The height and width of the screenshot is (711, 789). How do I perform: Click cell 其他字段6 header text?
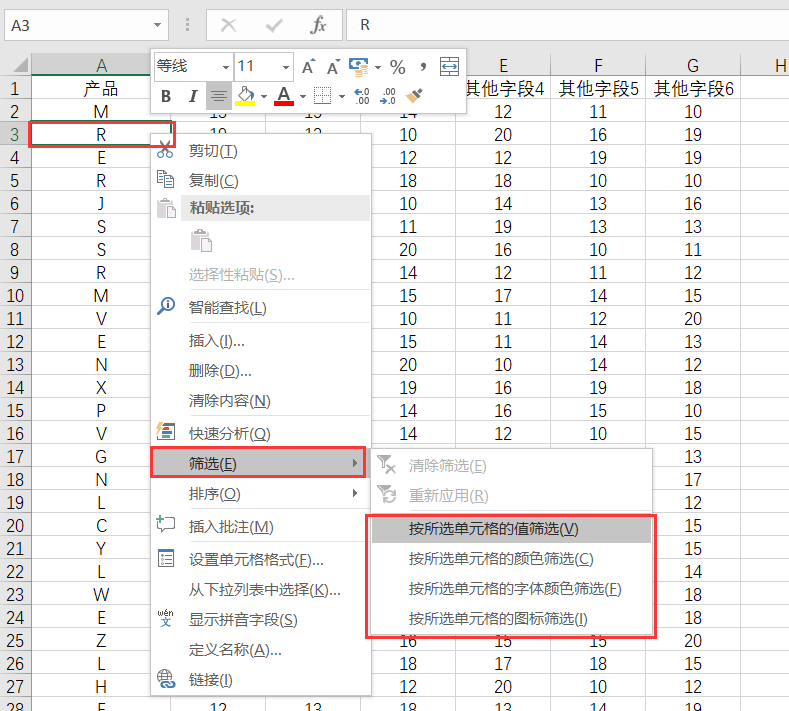[x=693, y=89]
